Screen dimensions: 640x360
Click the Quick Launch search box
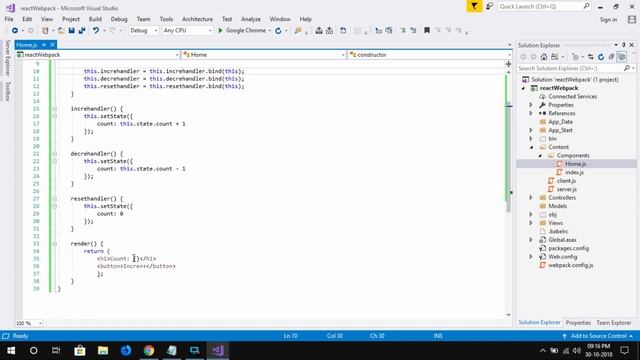[x=544, y=7]
